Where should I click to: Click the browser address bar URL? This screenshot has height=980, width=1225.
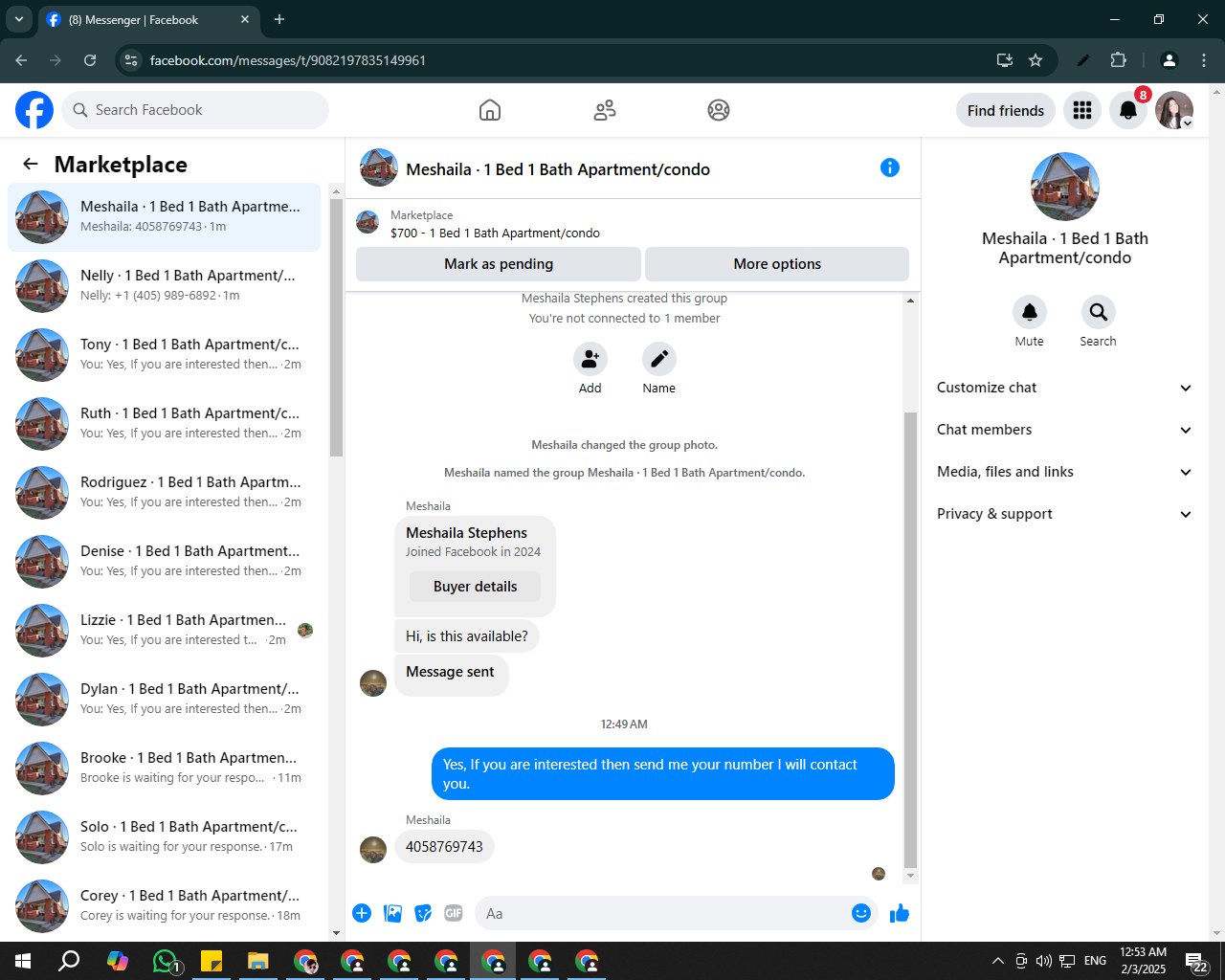pyautogui.click(x=288, y=60)
